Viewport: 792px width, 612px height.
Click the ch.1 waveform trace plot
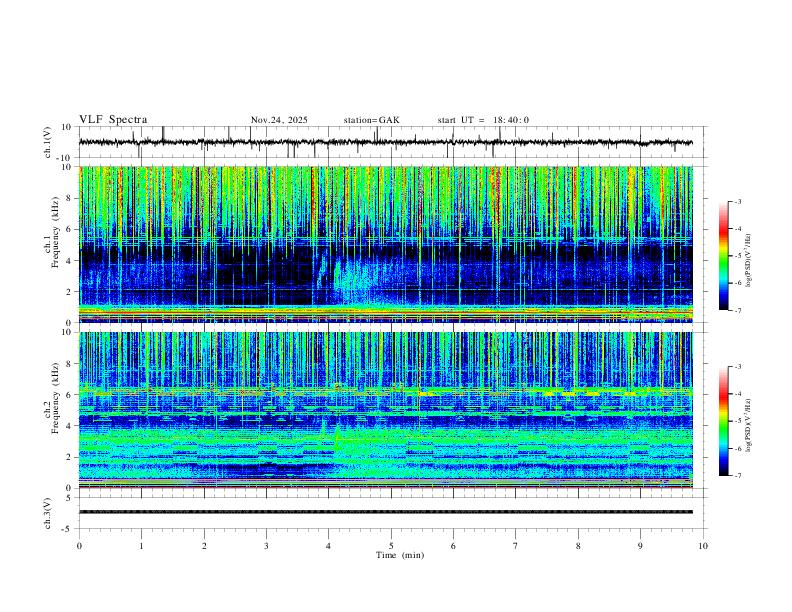[386, 142]
